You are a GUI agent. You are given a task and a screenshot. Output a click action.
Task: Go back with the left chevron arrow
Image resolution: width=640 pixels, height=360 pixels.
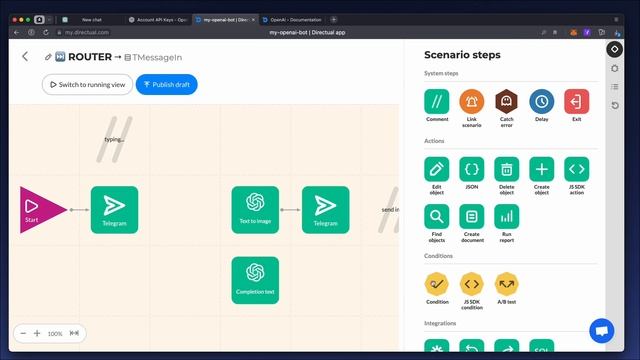point(25,56)
